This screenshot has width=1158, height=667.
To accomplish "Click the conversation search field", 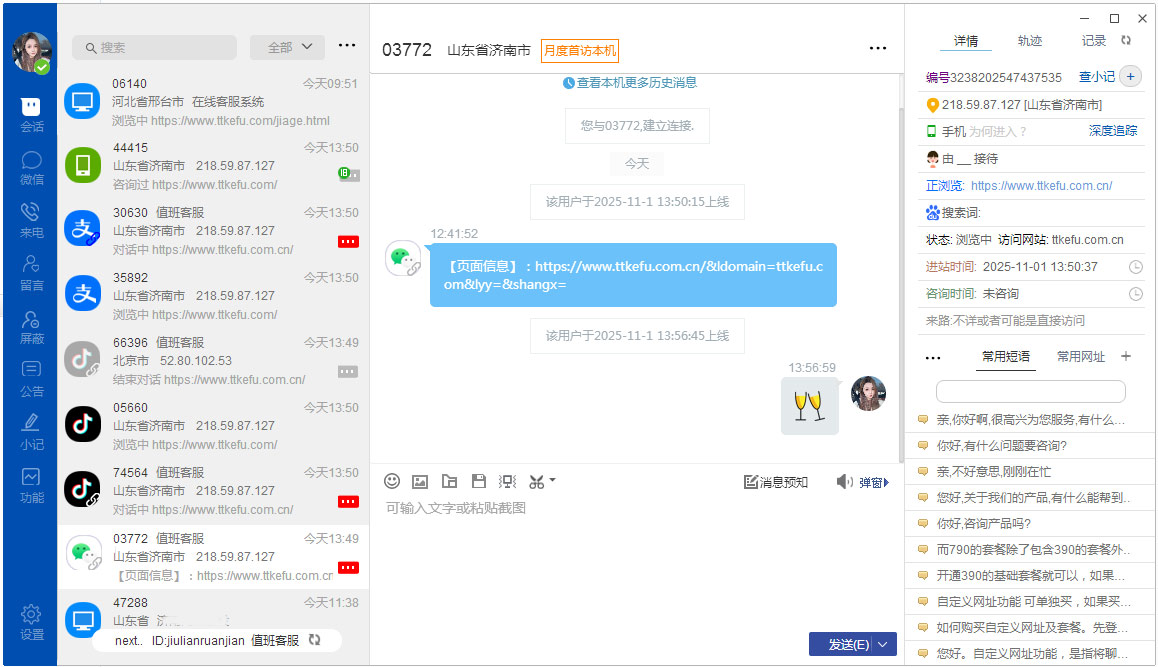I will point(155,47).
